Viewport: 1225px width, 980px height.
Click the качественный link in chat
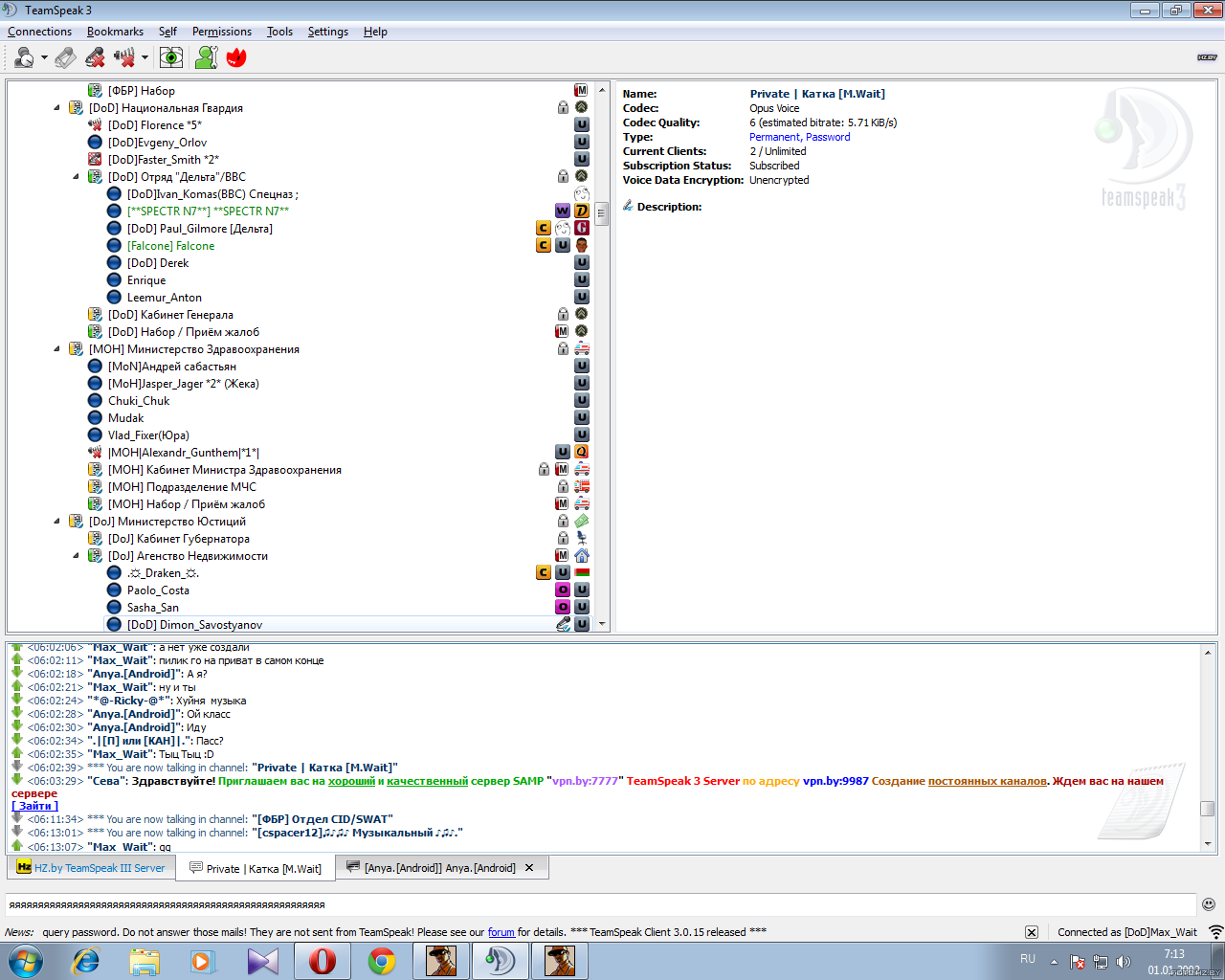pyautogui.click(x=428, y=781)
